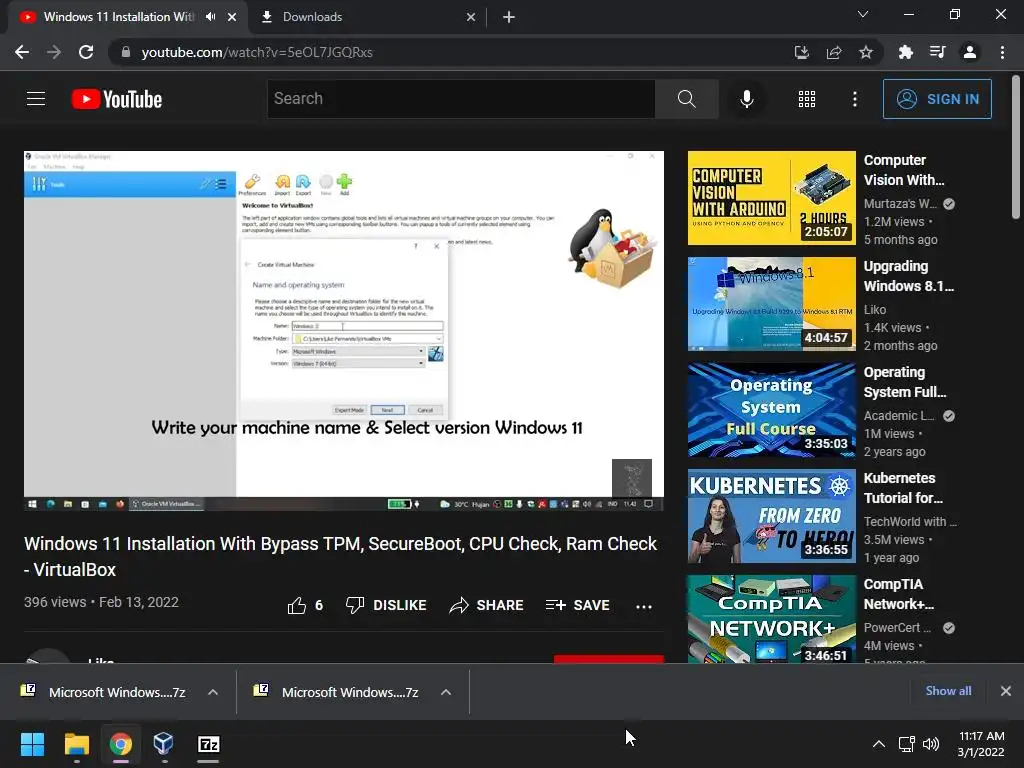1024x768 pixels.
Task: Click the SIGN IN button
Action: [x=937, y=99]
